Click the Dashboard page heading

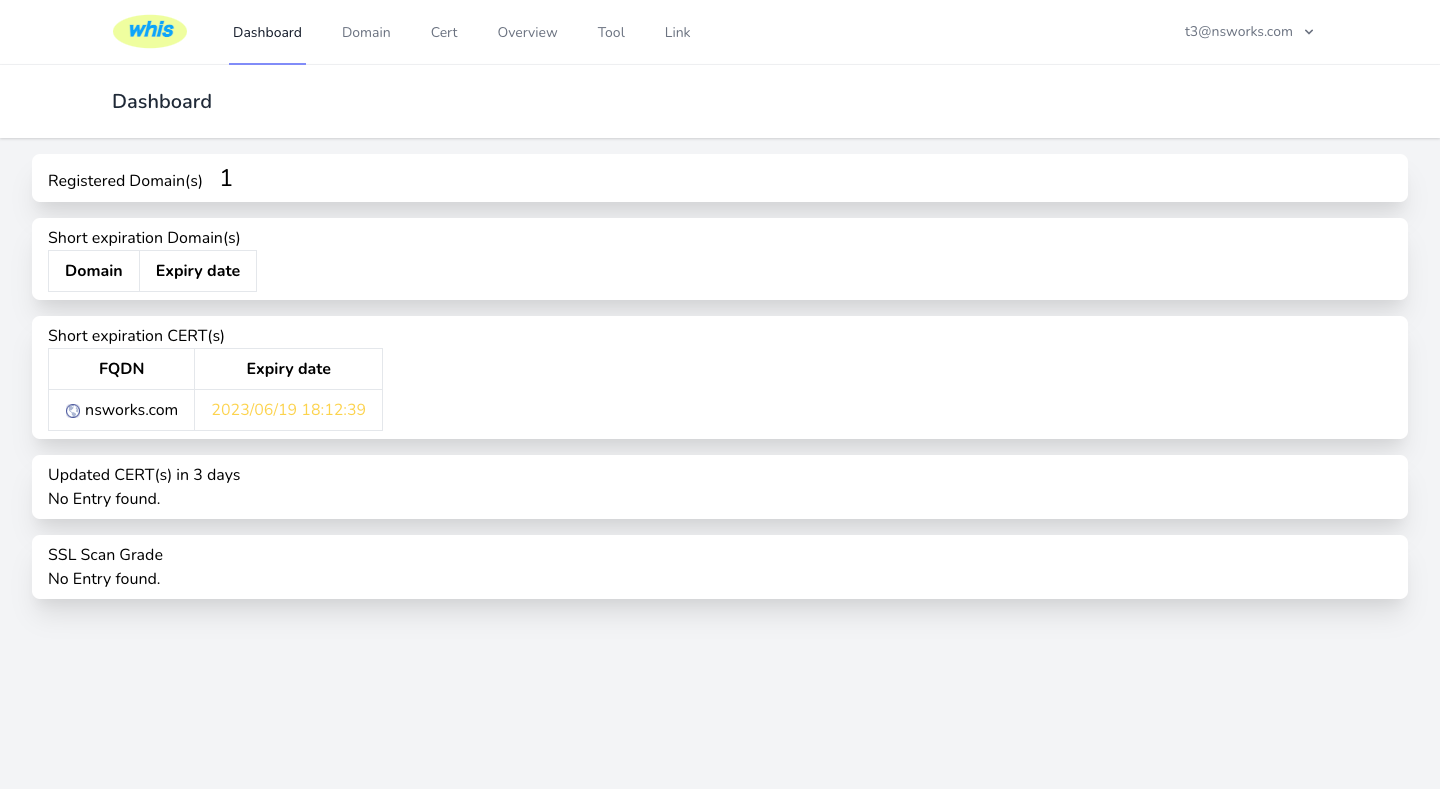pyautogui.click(x=162, y=102)
